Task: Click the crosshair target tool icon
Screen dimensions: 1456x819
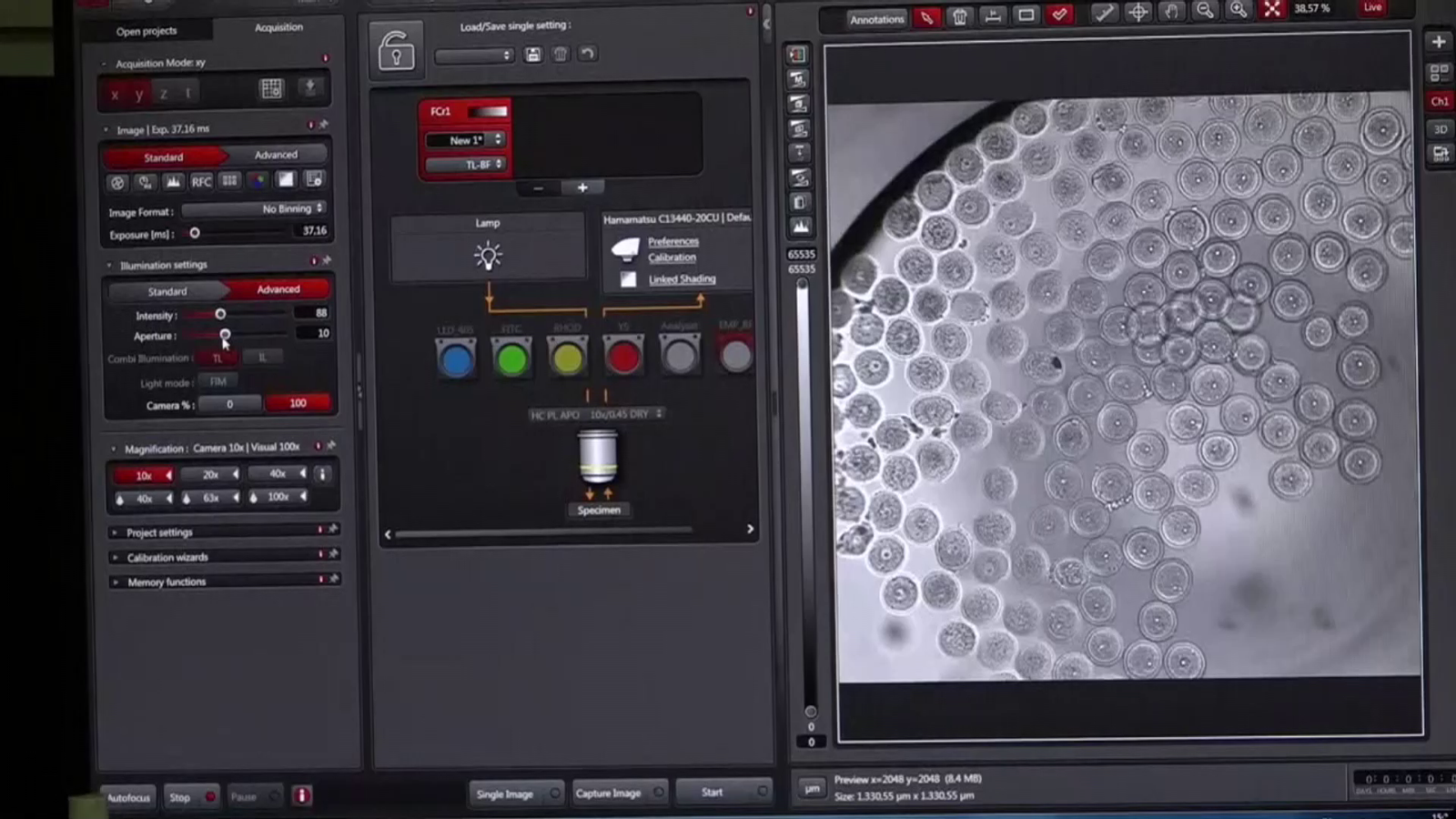Action: [x=1137, y=13]
